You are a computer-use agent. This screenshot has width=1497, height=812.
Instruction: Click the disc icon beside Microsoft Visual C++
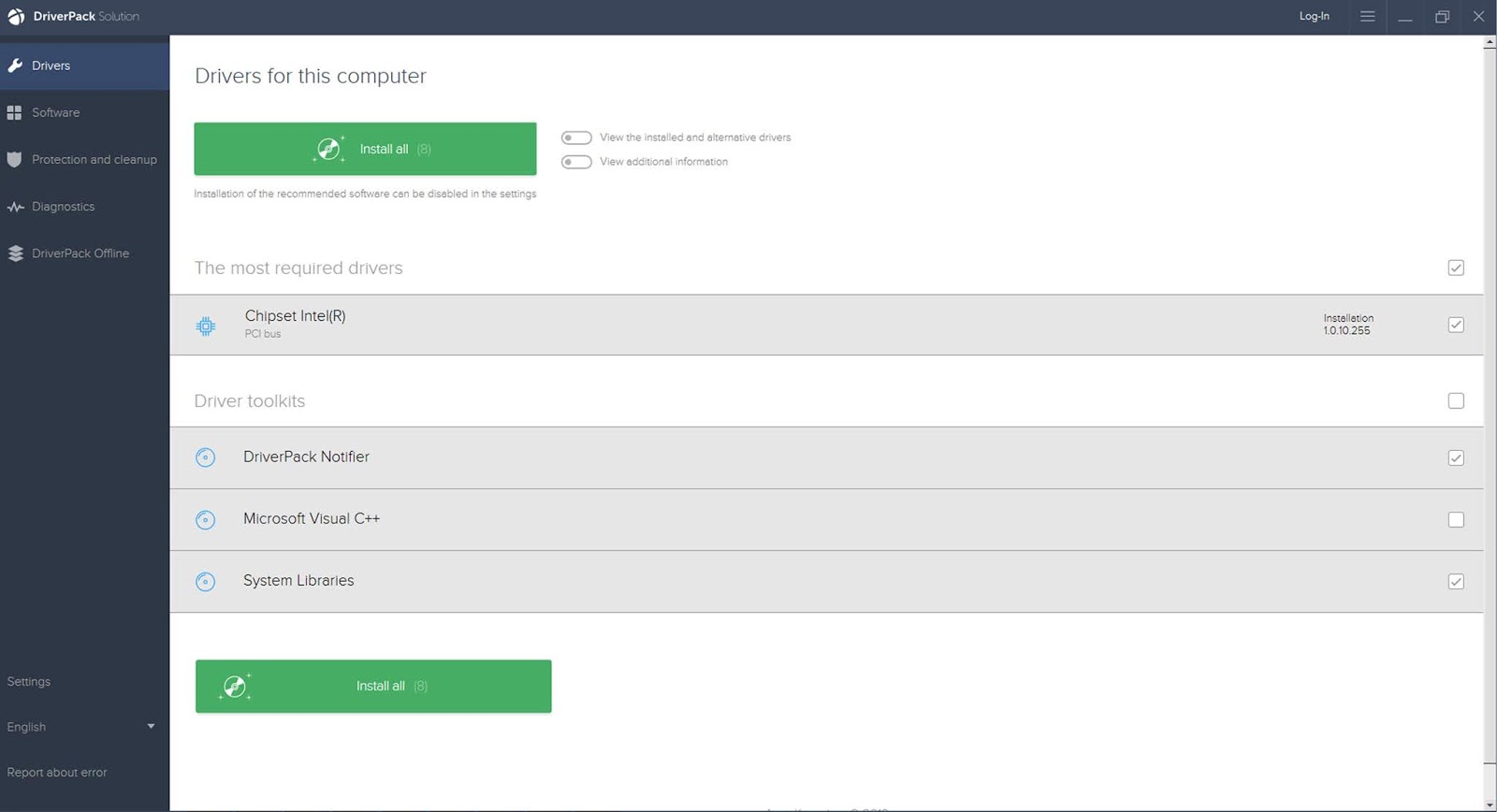pyautogui.click(x=206, y=520)
